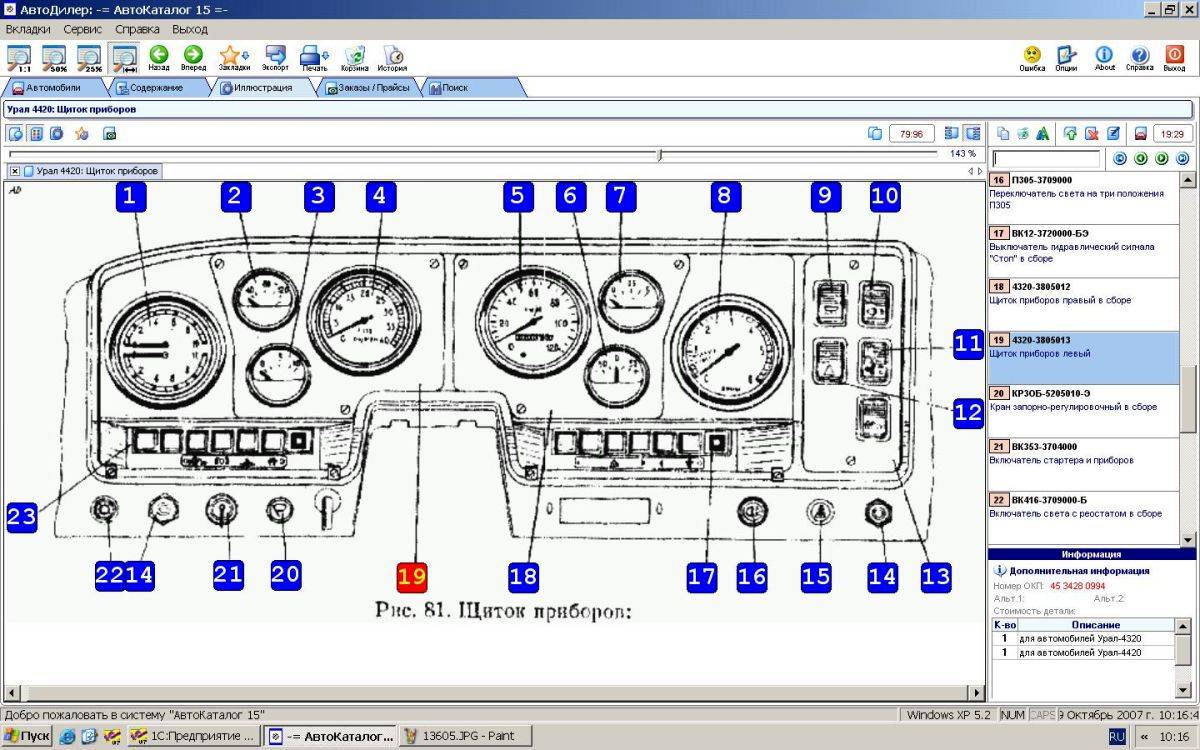The image size is (1200, 750).
Task: Open the Справка help icon
Action: tap(1139, 58)
